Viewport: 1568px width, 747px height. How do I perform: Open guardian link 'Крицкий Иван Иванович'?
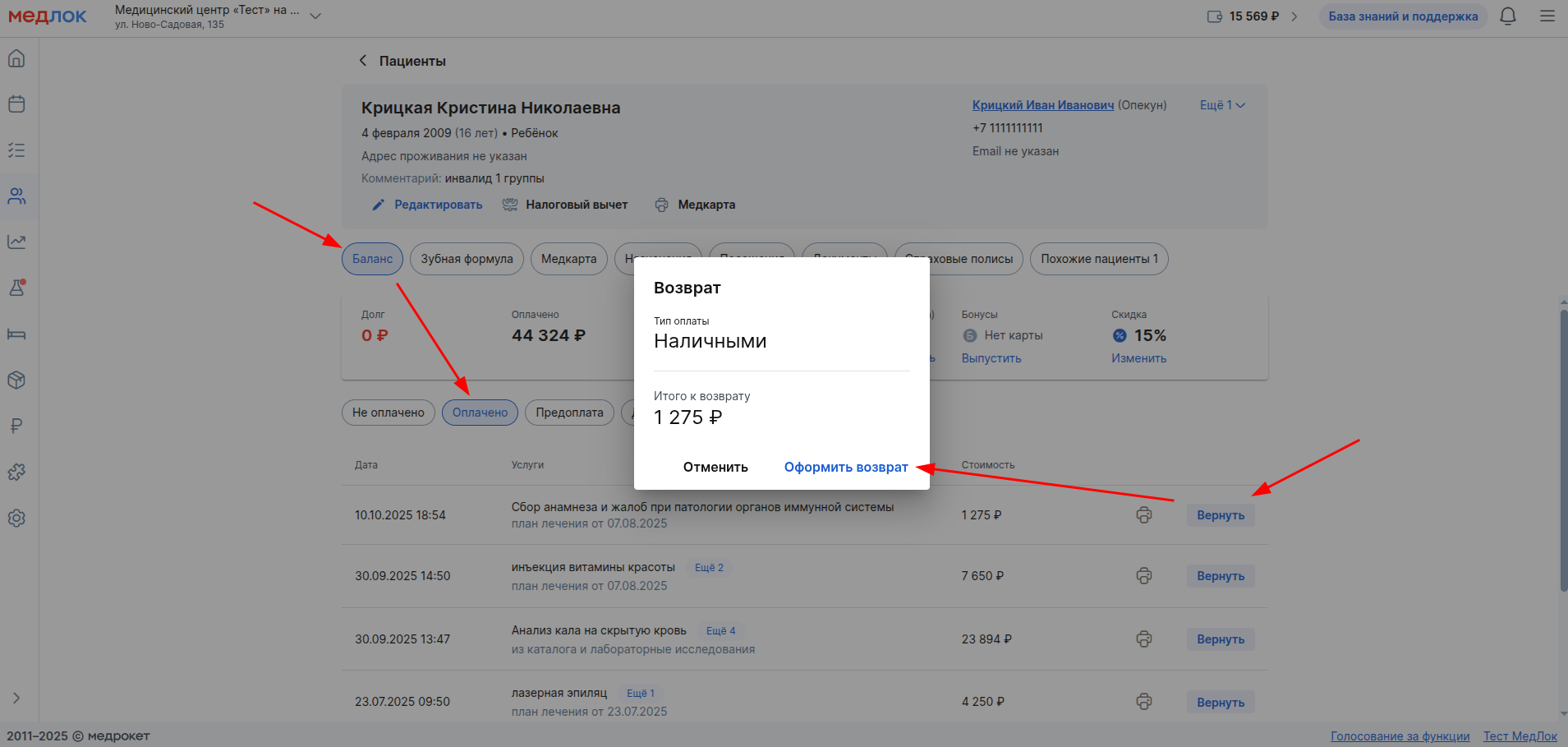point(1042,105)
